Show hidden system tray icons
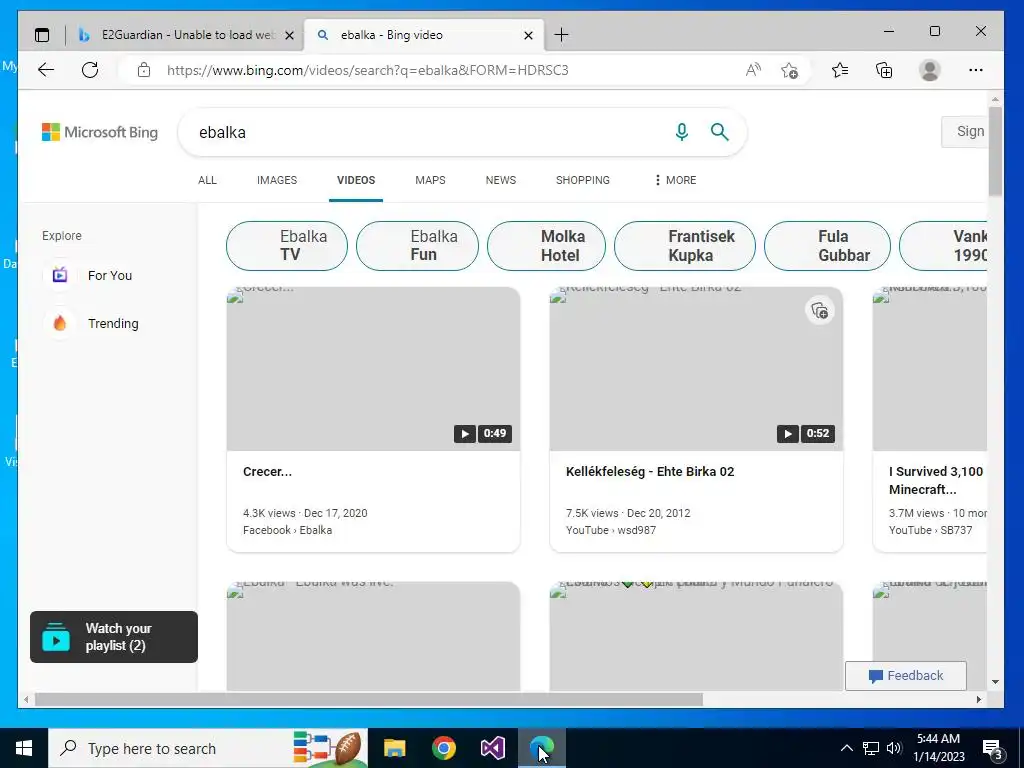Image resolution: width=1024 pixels, height=768 pixels. point(846,748)
